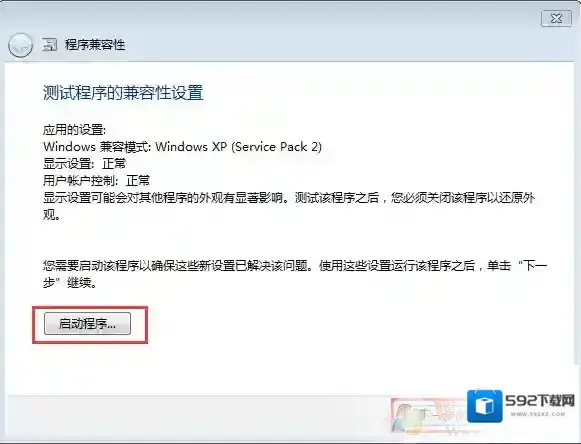Click the round back arrow button
The image size is (581, 444).
(20, 45)
